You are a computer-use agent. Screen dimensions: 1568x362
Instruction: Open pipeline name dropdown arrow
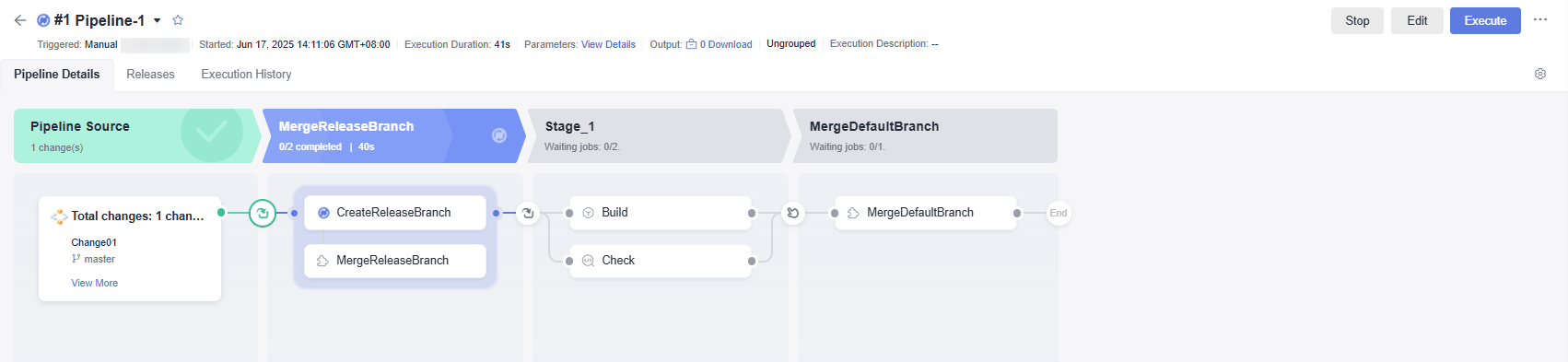click(x=158, y=20)
